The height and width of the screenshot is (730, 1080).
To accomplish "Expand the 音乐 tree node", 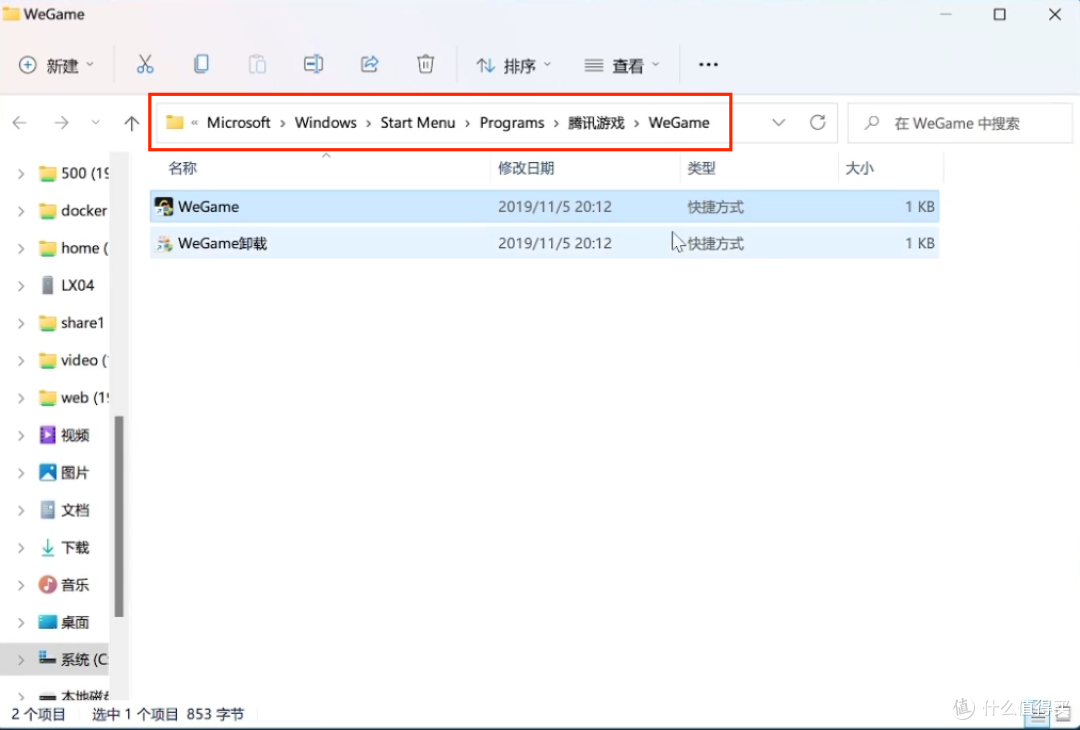I will (x=21, y=585).
